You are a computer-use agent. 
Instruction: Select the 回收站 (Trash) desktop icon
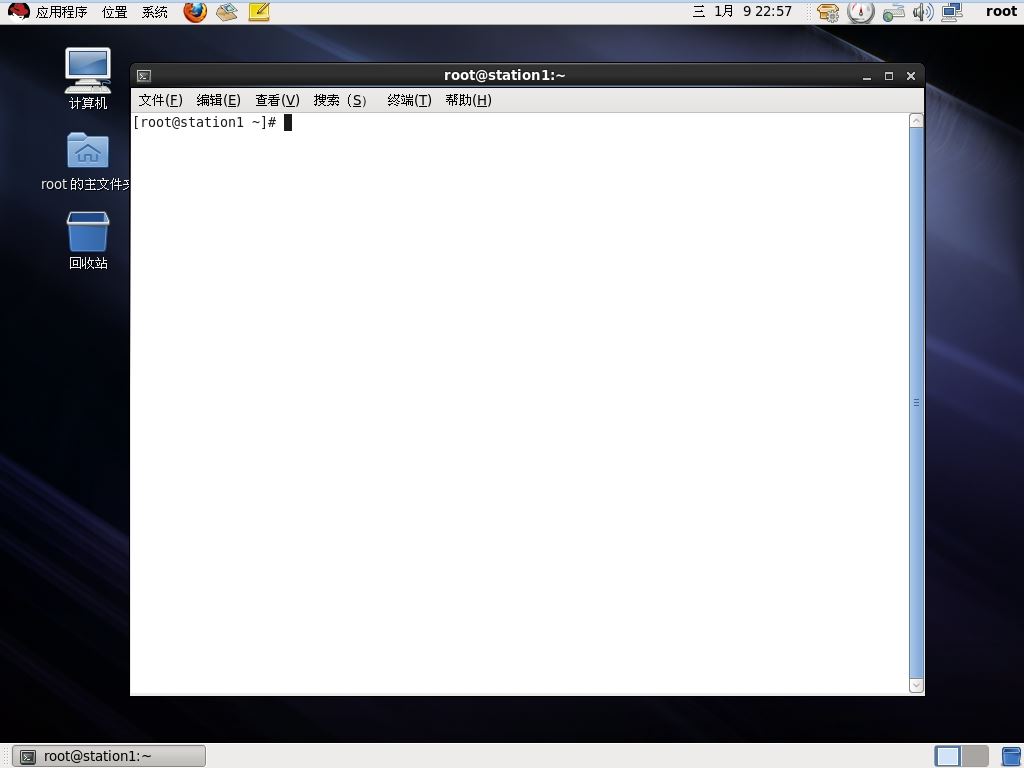coord(88,240)
